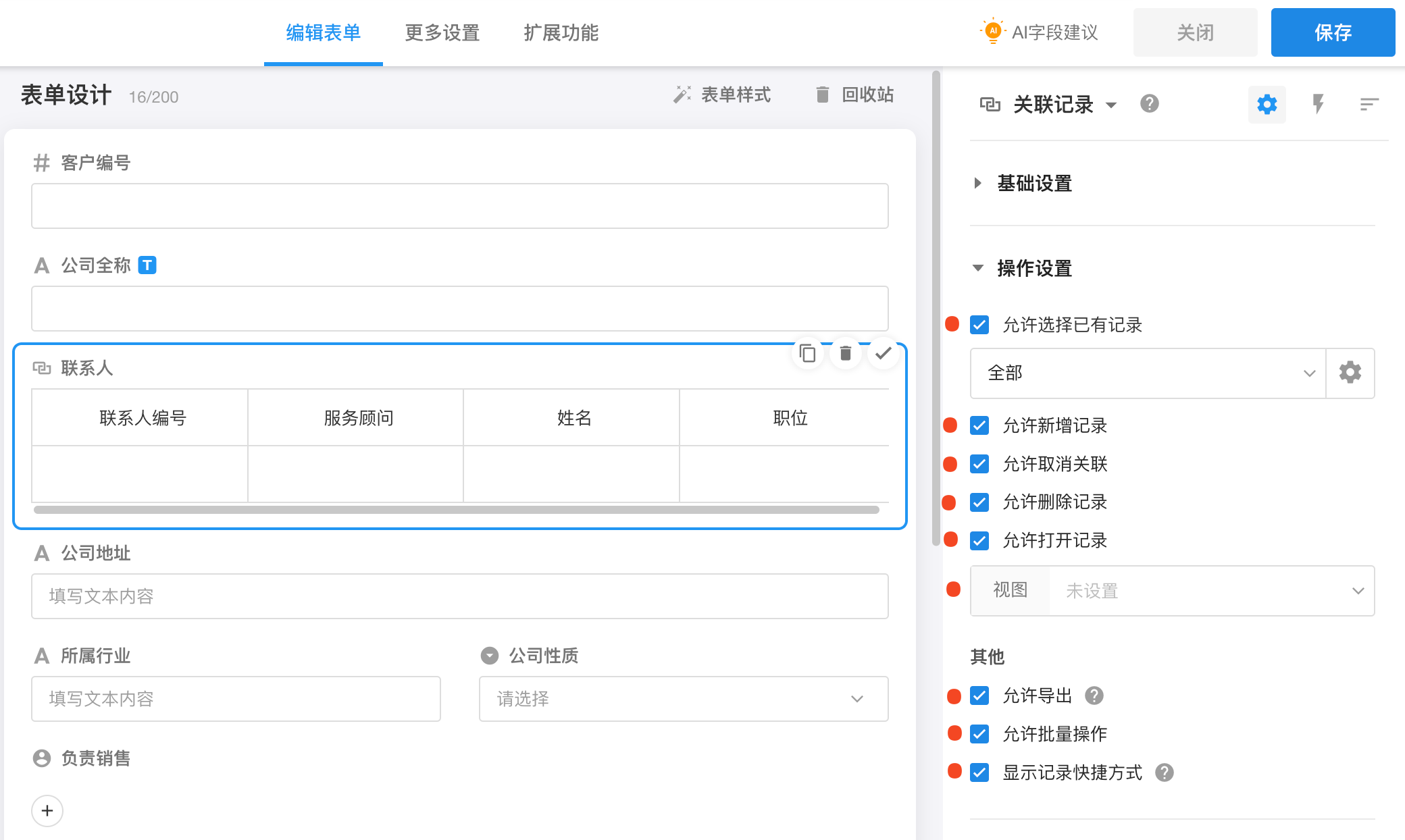Click the 公司地址 text input field
1405x840 pixels.
coord(459,596)
